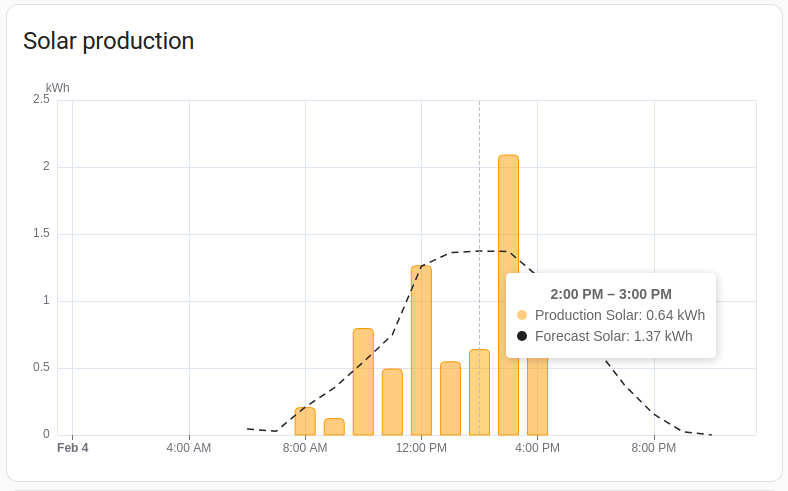
Task: Click the 8:00 AM axis label
Action: (305, 447)
